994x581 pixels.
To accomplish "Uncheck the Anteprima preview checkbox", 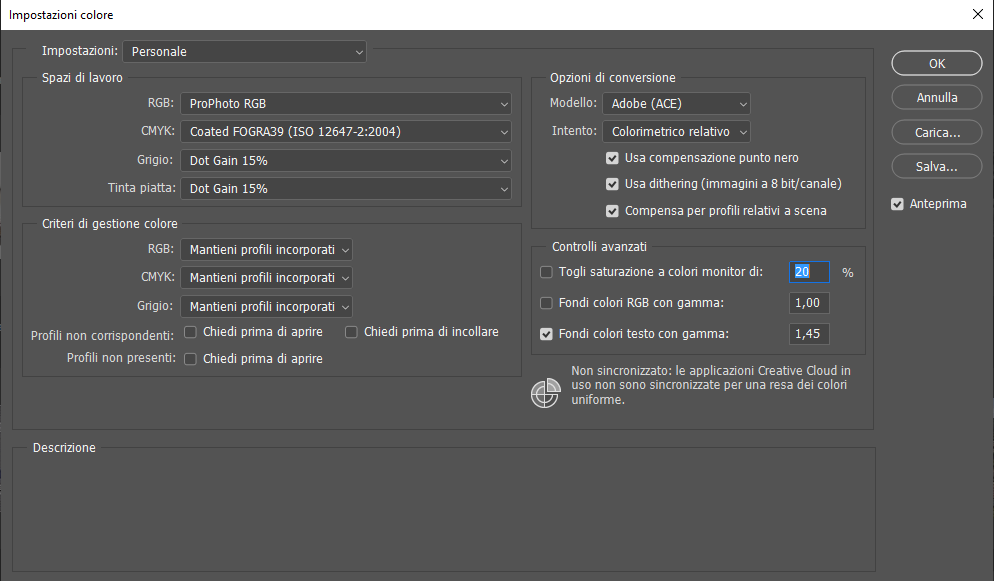I will (897, 204).
